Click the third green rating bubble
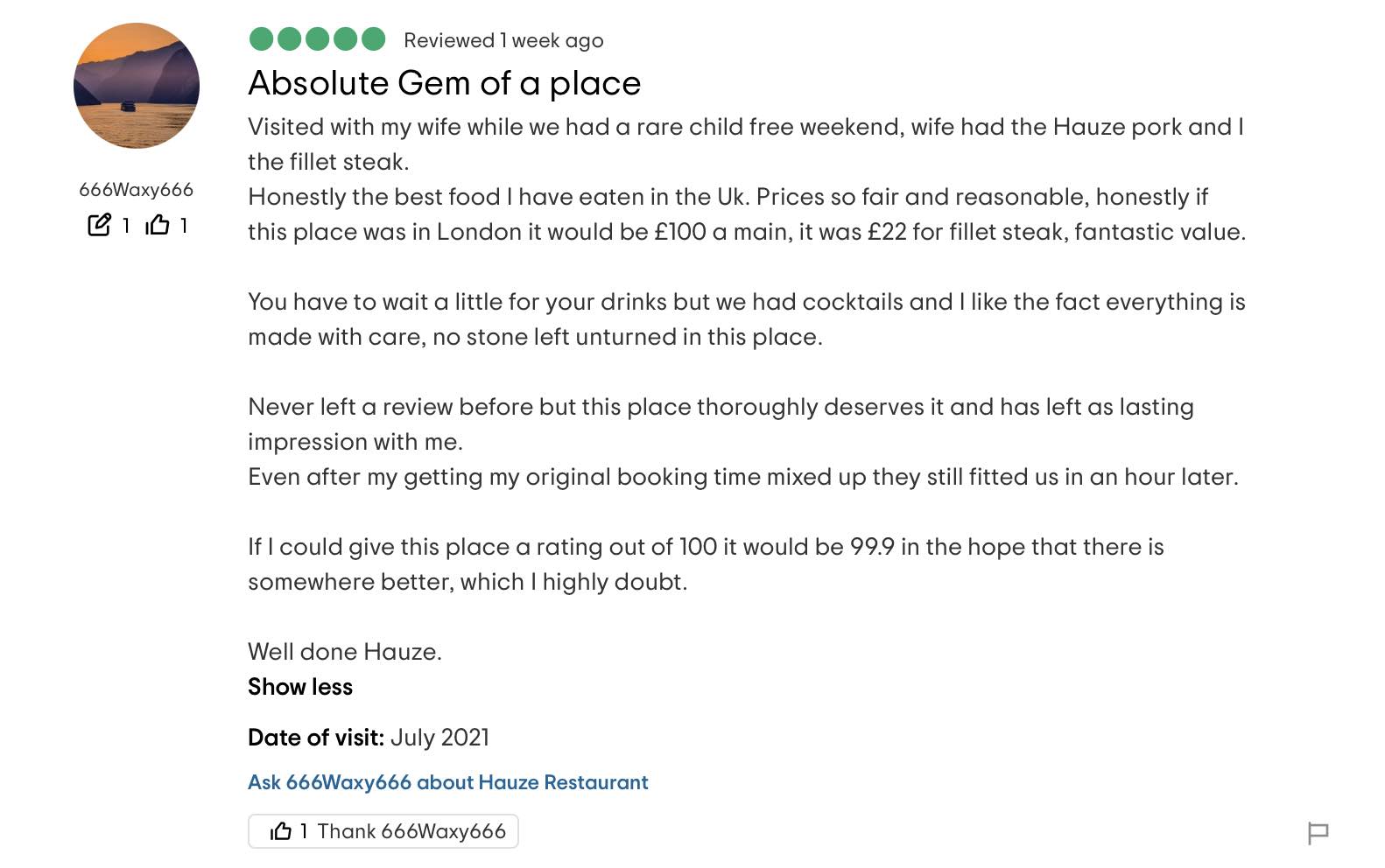 click(317, 39)
